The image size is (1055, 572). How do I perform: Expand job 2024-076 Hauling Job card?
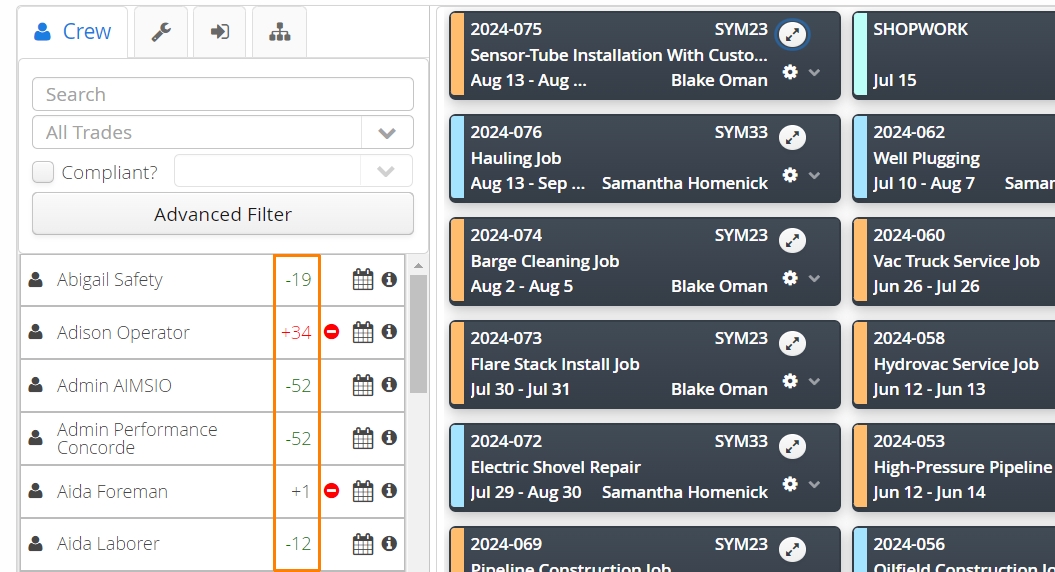(793, 137)
